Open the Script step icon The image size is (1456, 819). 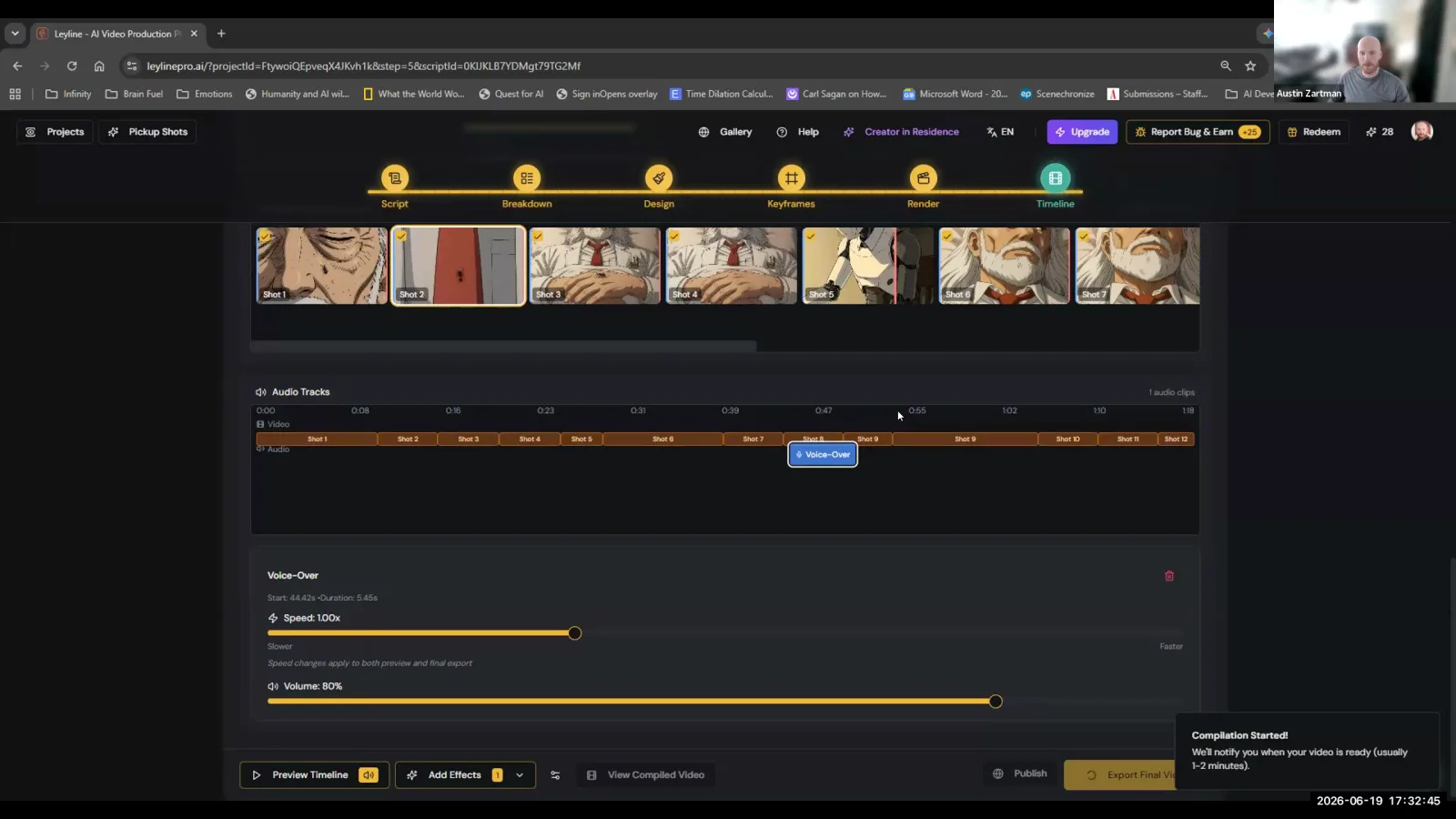coord(394,178)
